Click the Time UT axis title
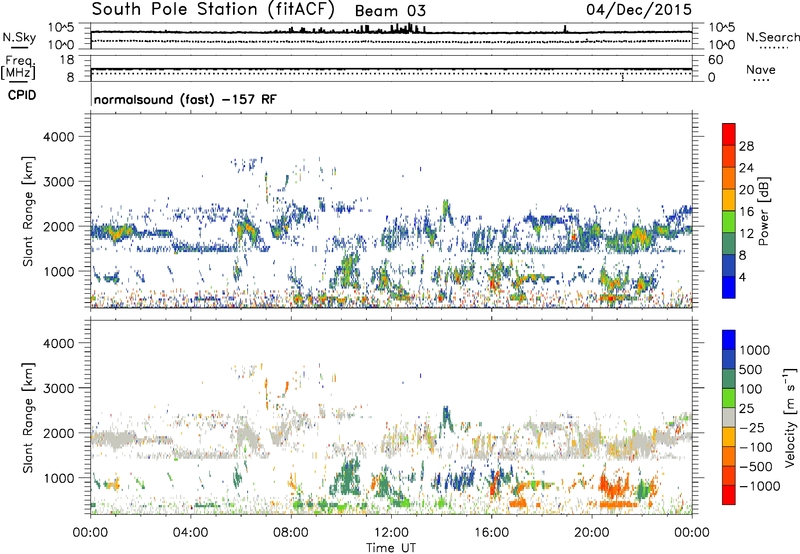 (391, 548)
